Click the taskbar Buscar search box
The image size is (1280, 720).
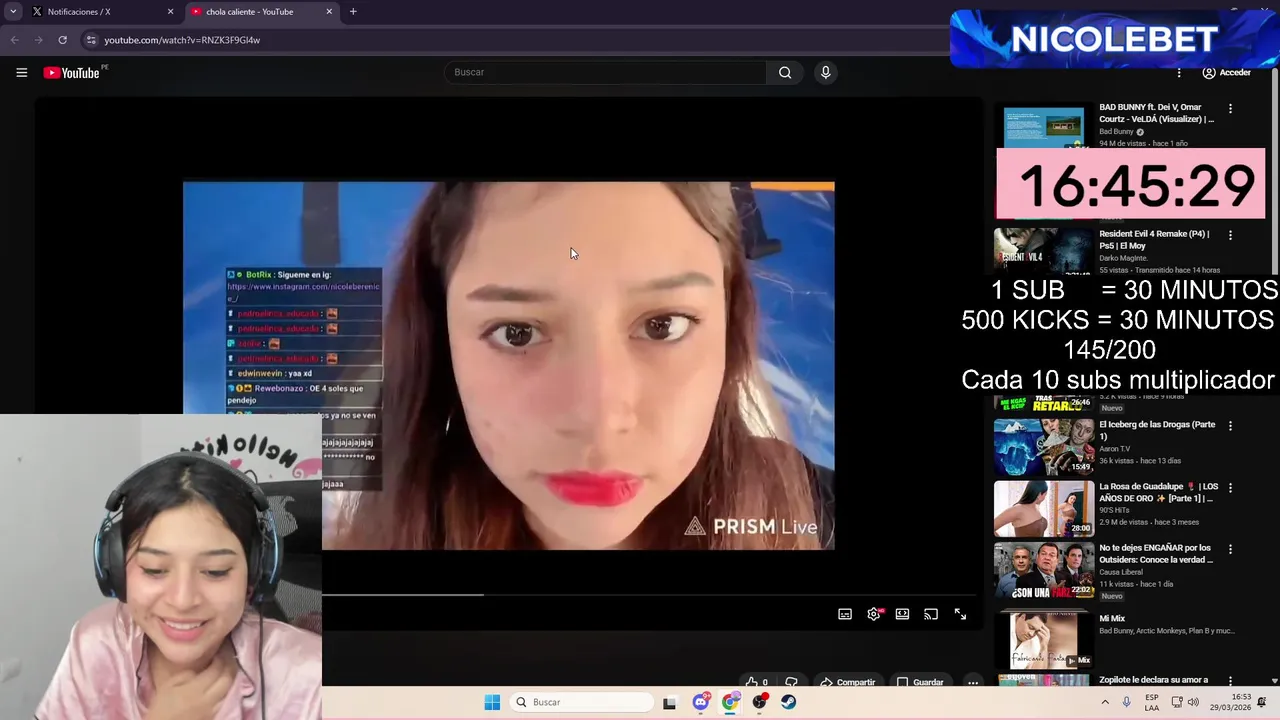[x=582, y=702]
